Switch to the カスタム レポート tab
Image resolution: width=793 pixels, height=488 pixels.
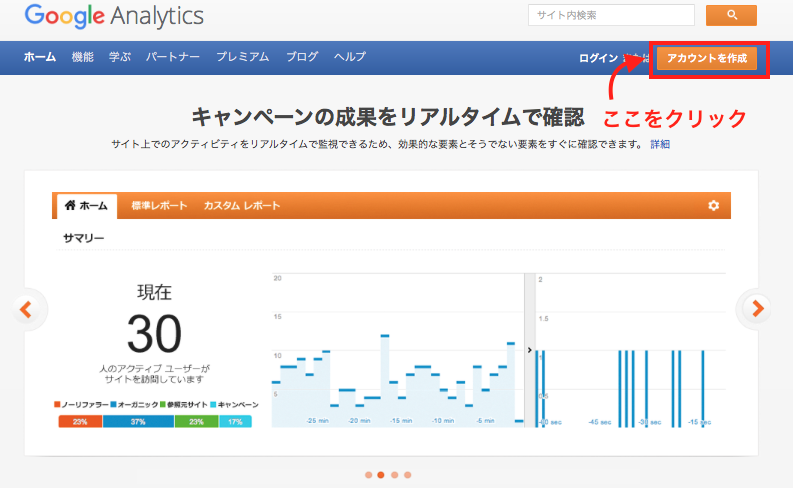[x=242, y=206]
